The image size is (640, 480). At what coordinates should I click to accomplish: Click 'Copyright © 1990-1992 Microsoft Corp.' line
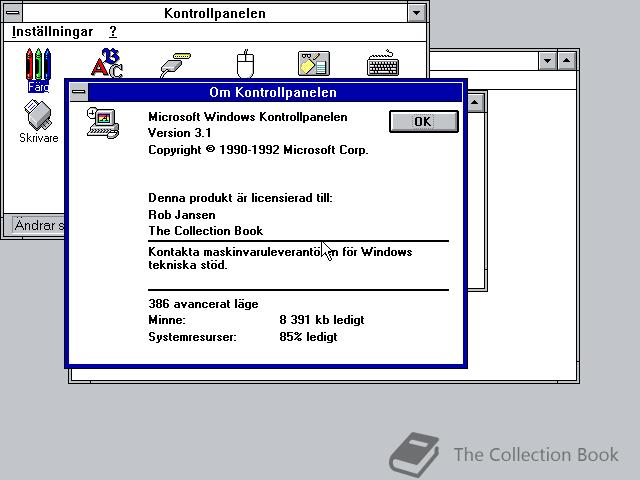coord(258,150)
